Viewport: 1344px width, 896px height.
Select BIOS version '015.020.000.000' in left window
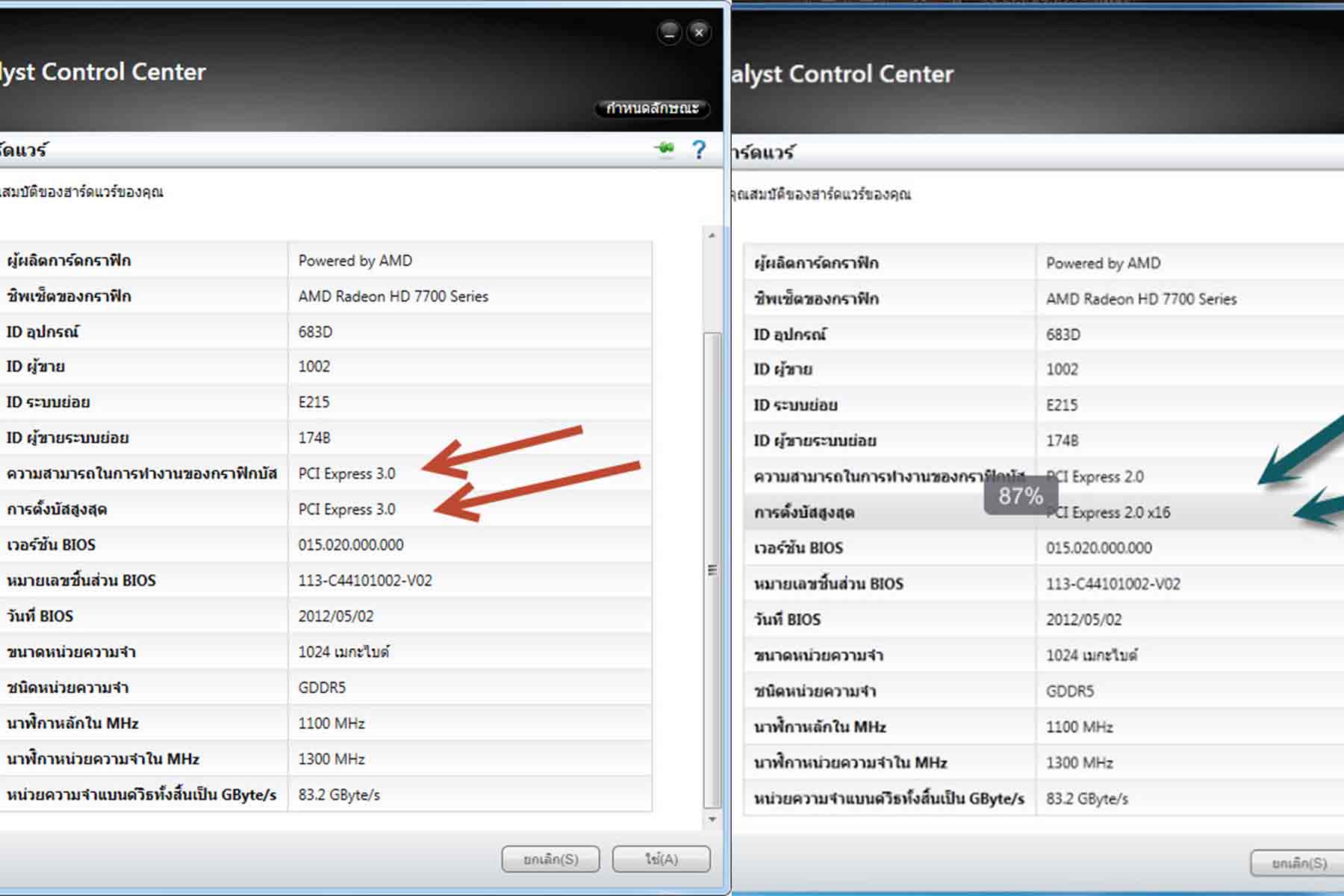point(351,545)
